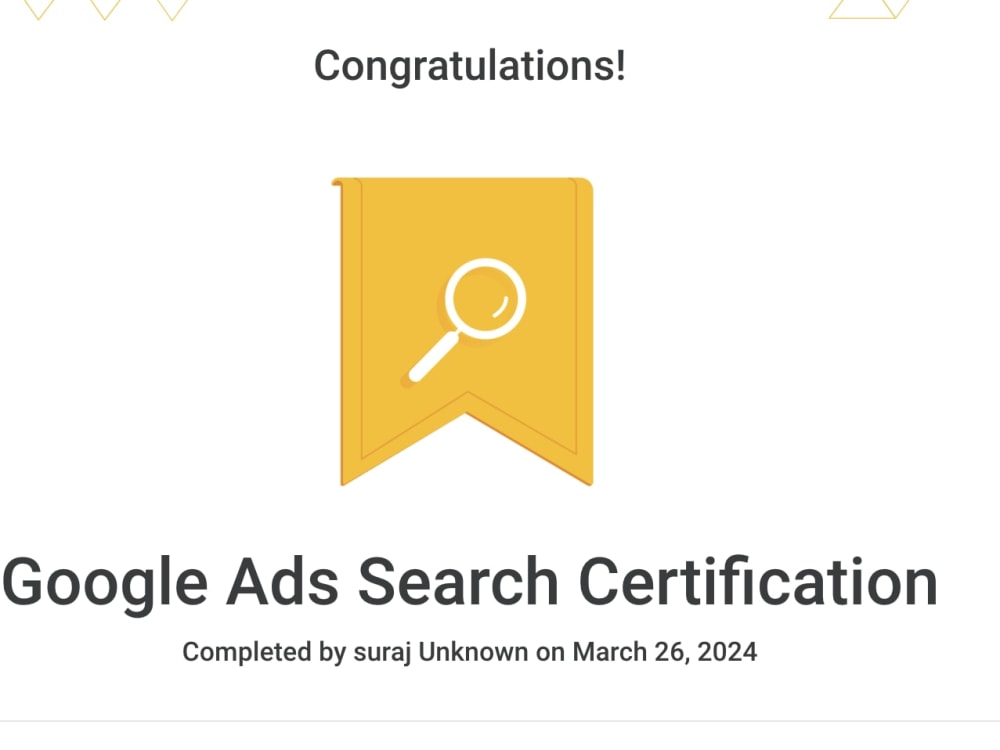Click the word Google in the title
Viewport: 1000px width, 750px height.
[x=105, y=582]
